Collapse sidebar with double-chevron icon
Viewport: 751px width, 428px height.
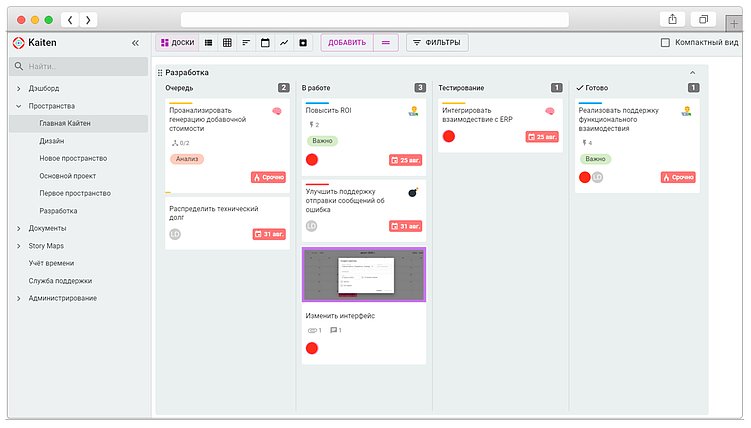pyautogui.click(x=136, y=43)
